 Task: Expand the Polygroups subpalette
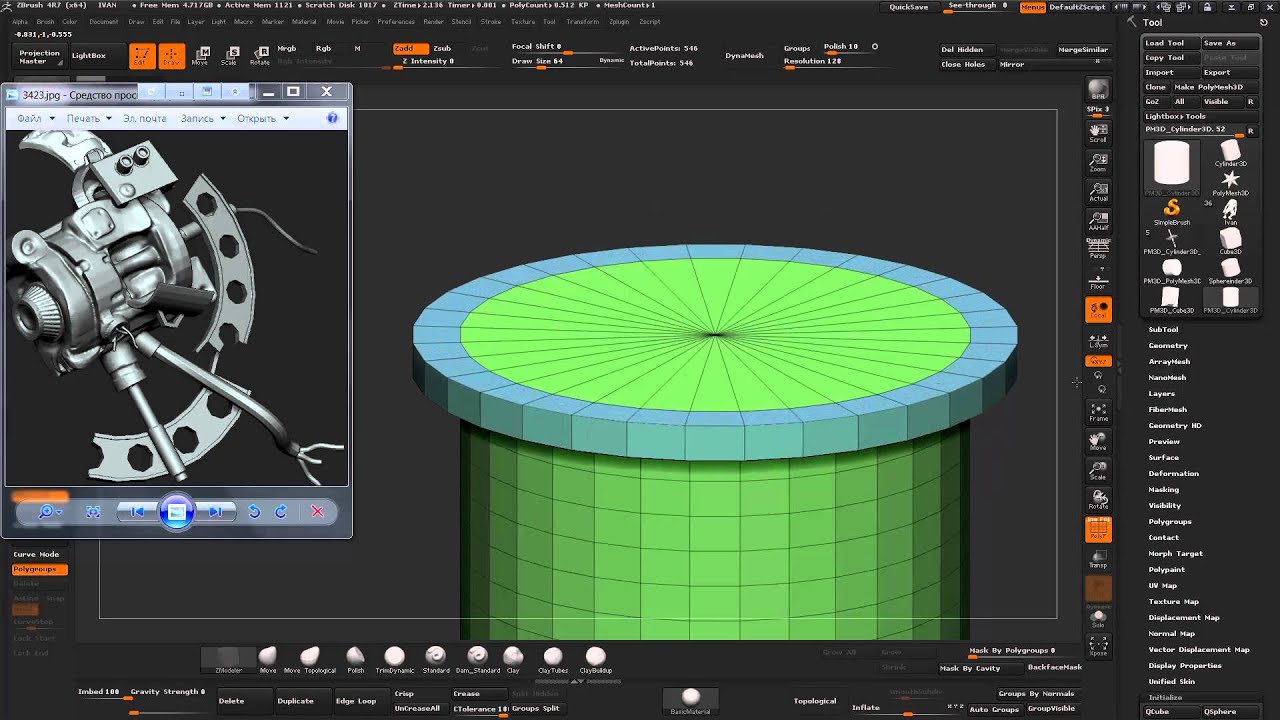(x=1170, y=521)
